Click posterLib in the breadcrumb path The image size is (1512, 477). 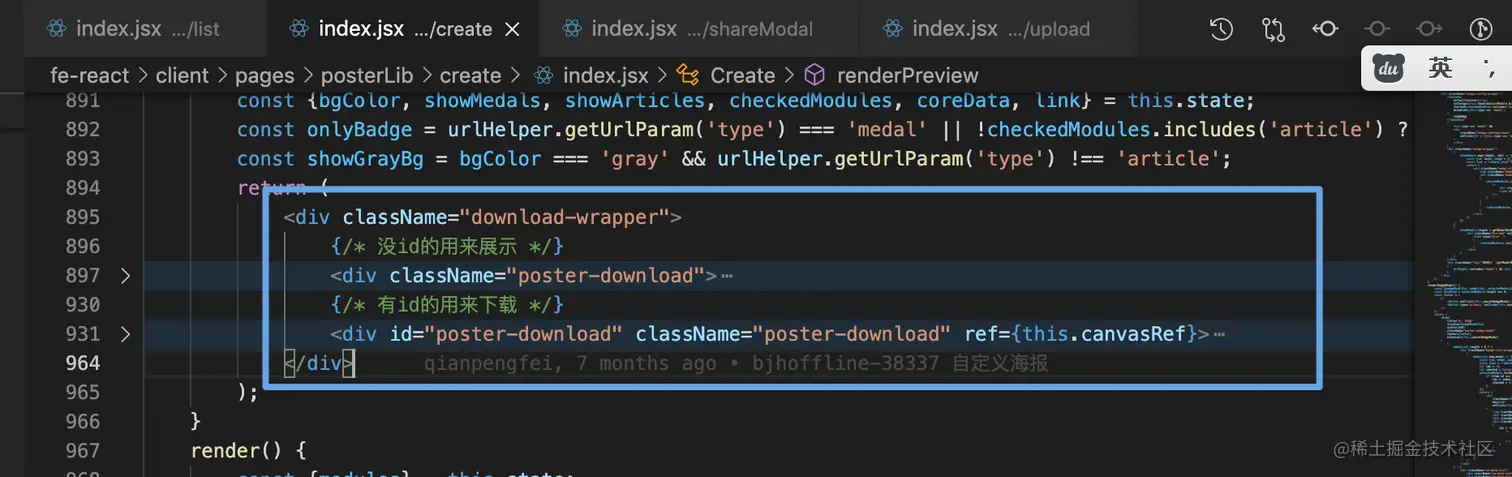367,75
